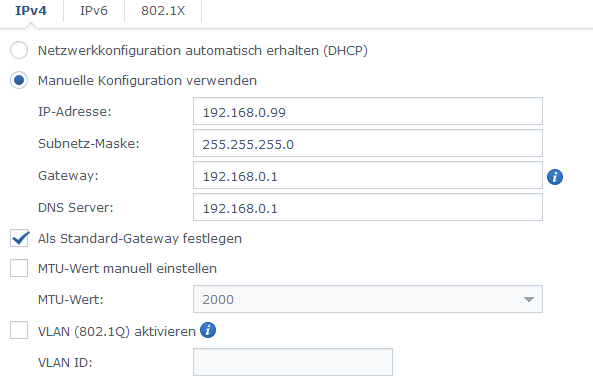Click the VLAN ID input field
This screenshot has height=389, width=593.
tap(293, 362)
